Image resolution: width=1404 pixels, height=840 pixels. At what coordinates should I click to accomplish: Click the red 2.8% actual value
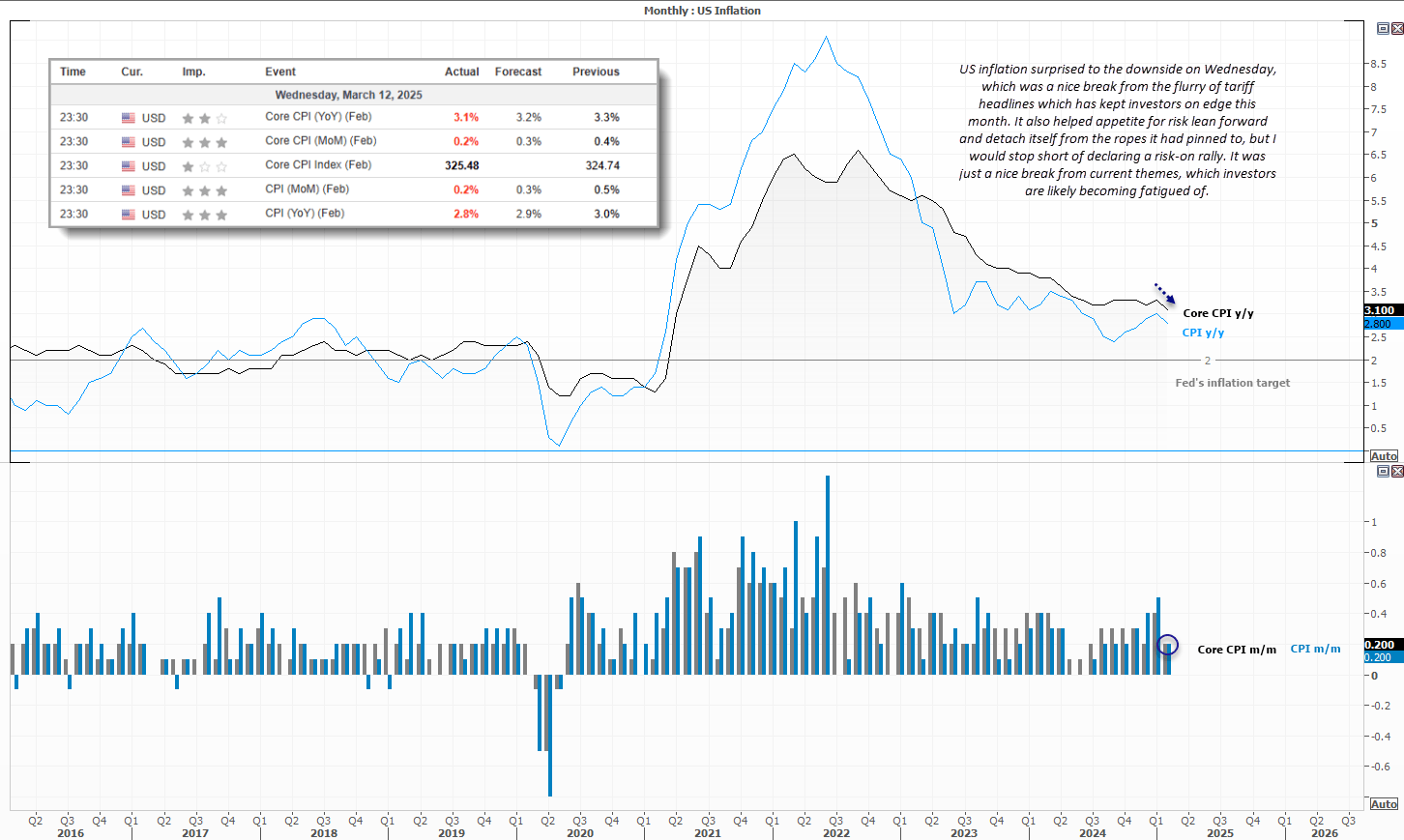466,214
